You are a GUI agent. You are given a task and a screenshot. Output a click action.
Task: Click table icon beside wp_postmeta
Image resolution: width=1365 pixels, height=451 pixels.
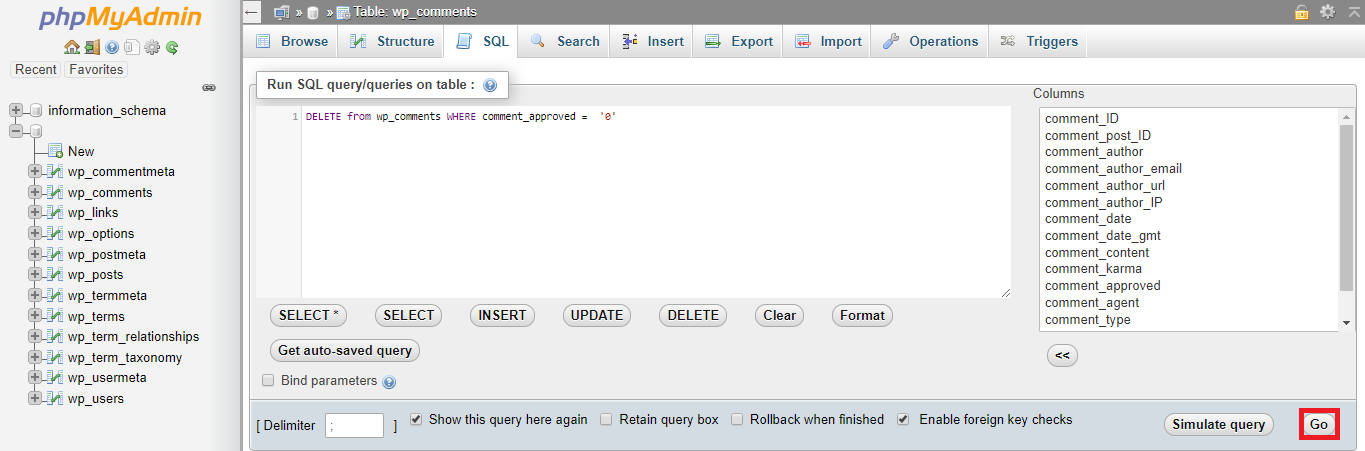(x=55, y=254)
